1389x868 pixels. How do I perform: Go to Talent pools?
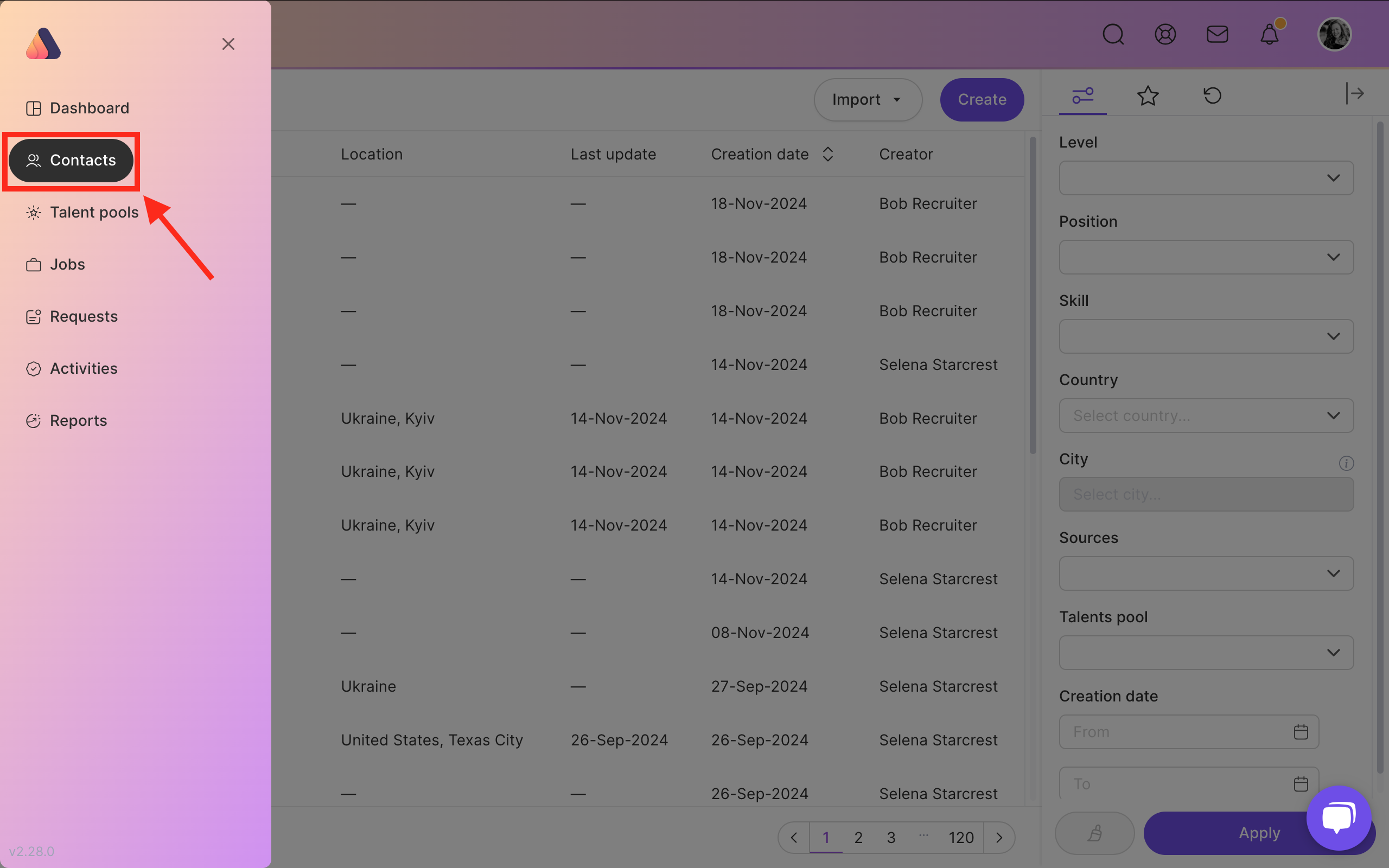point(82,213)
